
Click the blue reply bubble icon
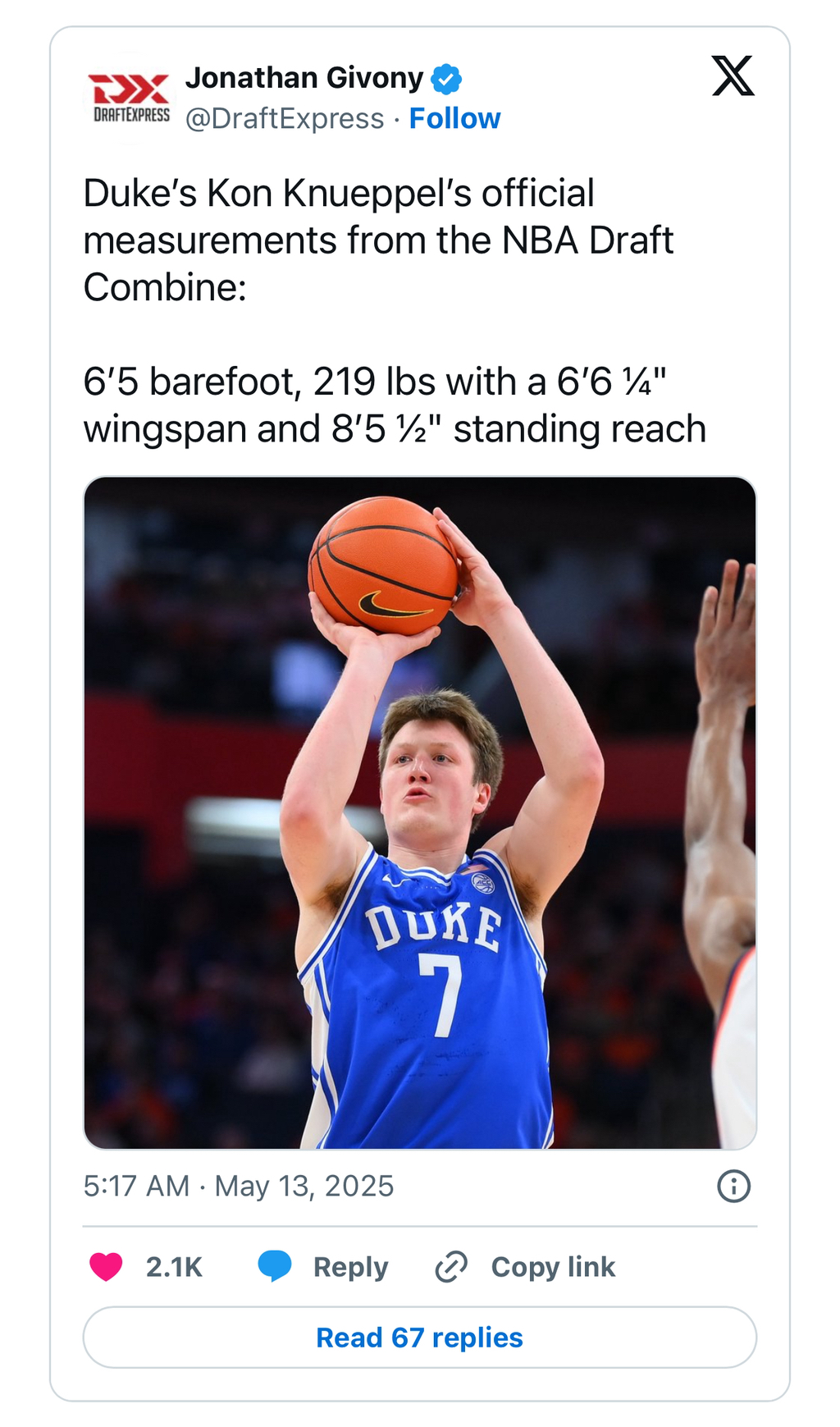275,1266
